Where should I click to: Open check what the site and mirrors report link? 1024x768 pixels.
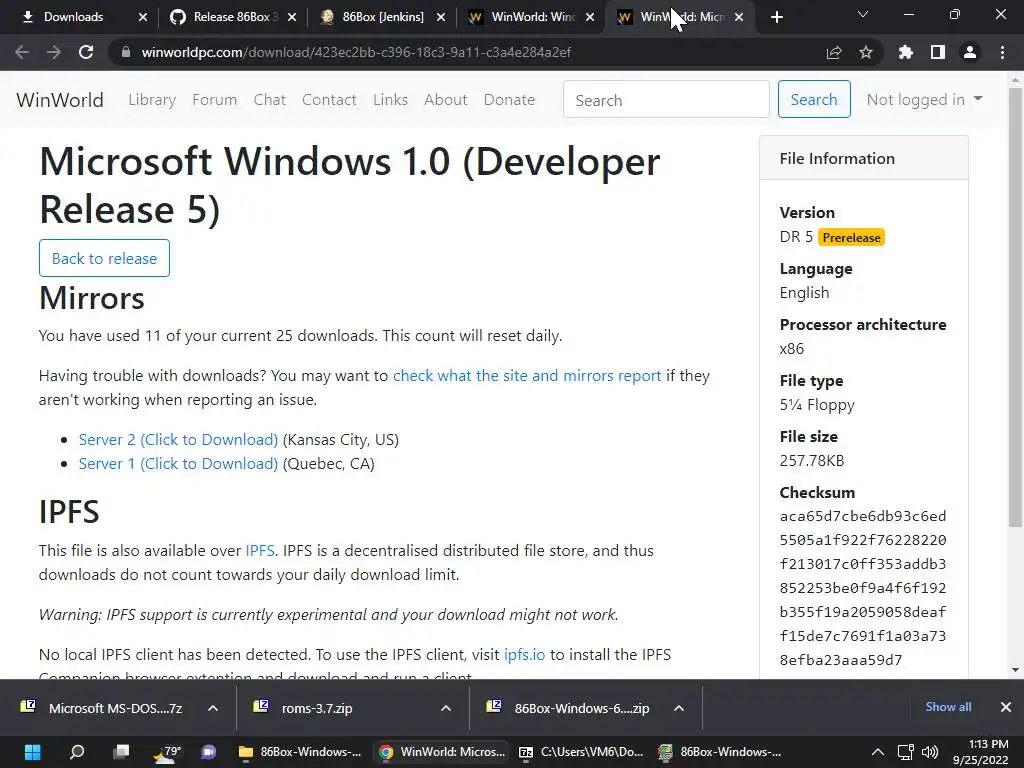point(527,376)
